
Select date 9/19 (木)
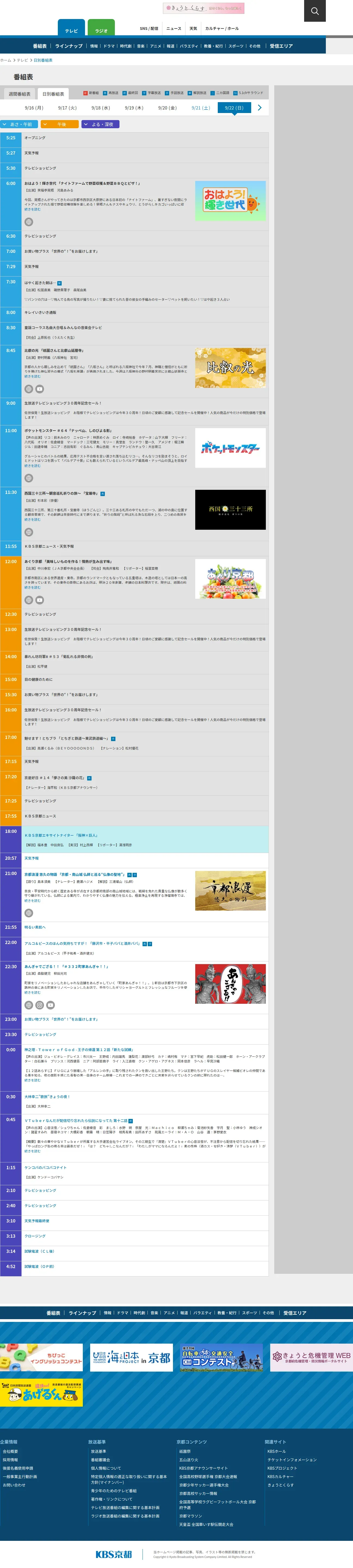134,108
